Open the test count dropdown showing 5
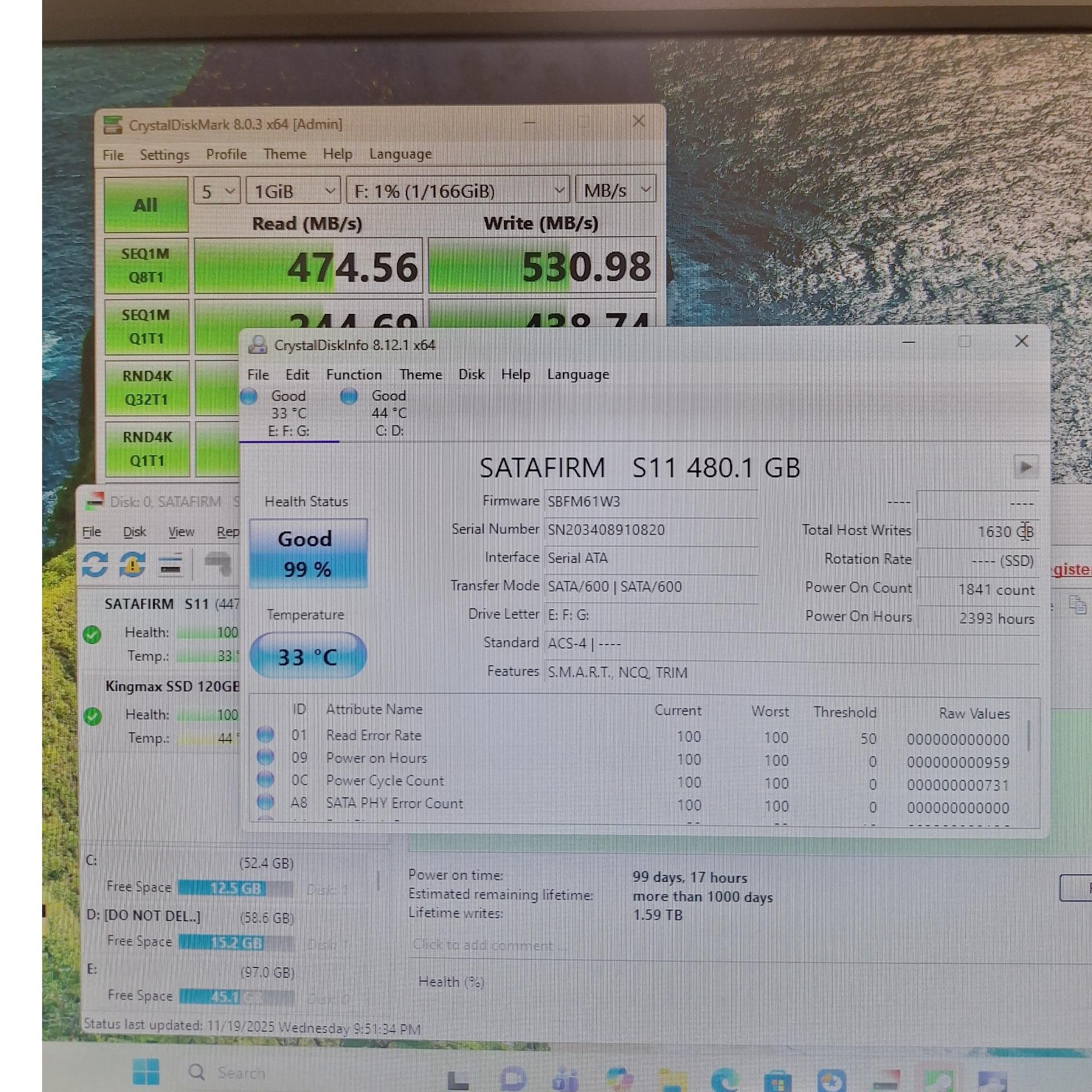Viewport: 1092px width, 1092px height. point(217,191)
